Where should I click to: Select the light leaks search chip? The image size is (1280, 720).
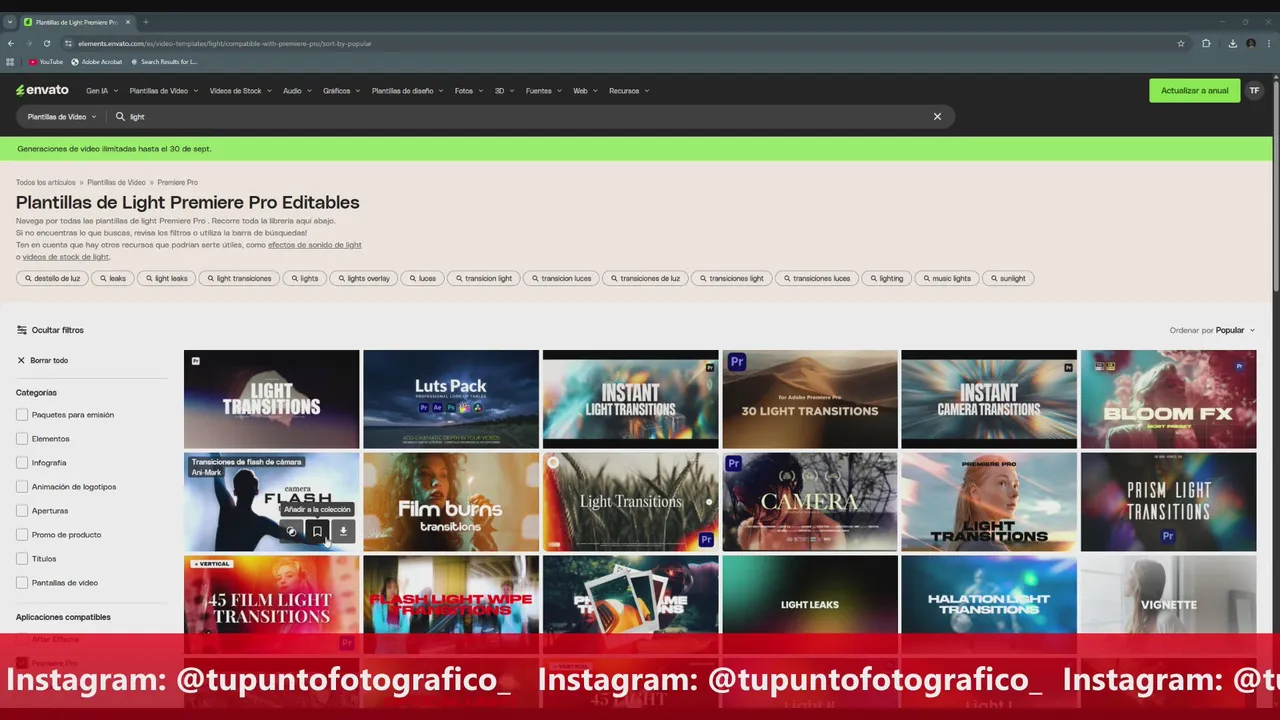(166, 279)
